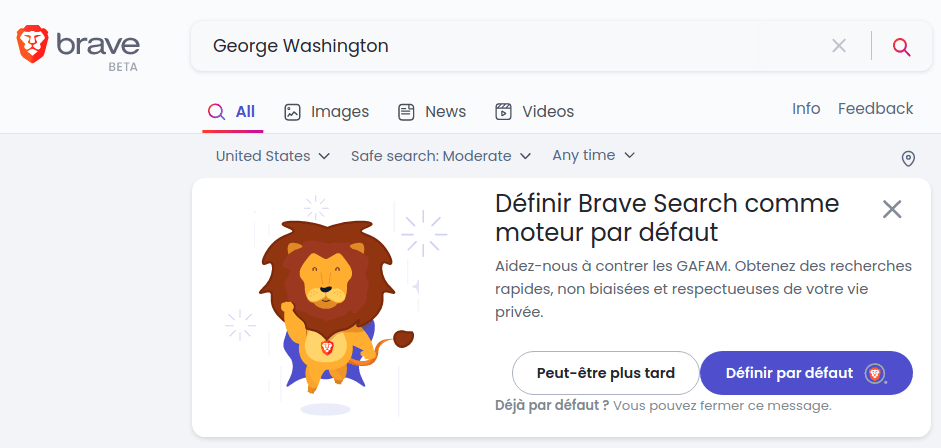
Task: Clear the search query with the X icon
Action: pyautogui.click(x=838, y=46)
